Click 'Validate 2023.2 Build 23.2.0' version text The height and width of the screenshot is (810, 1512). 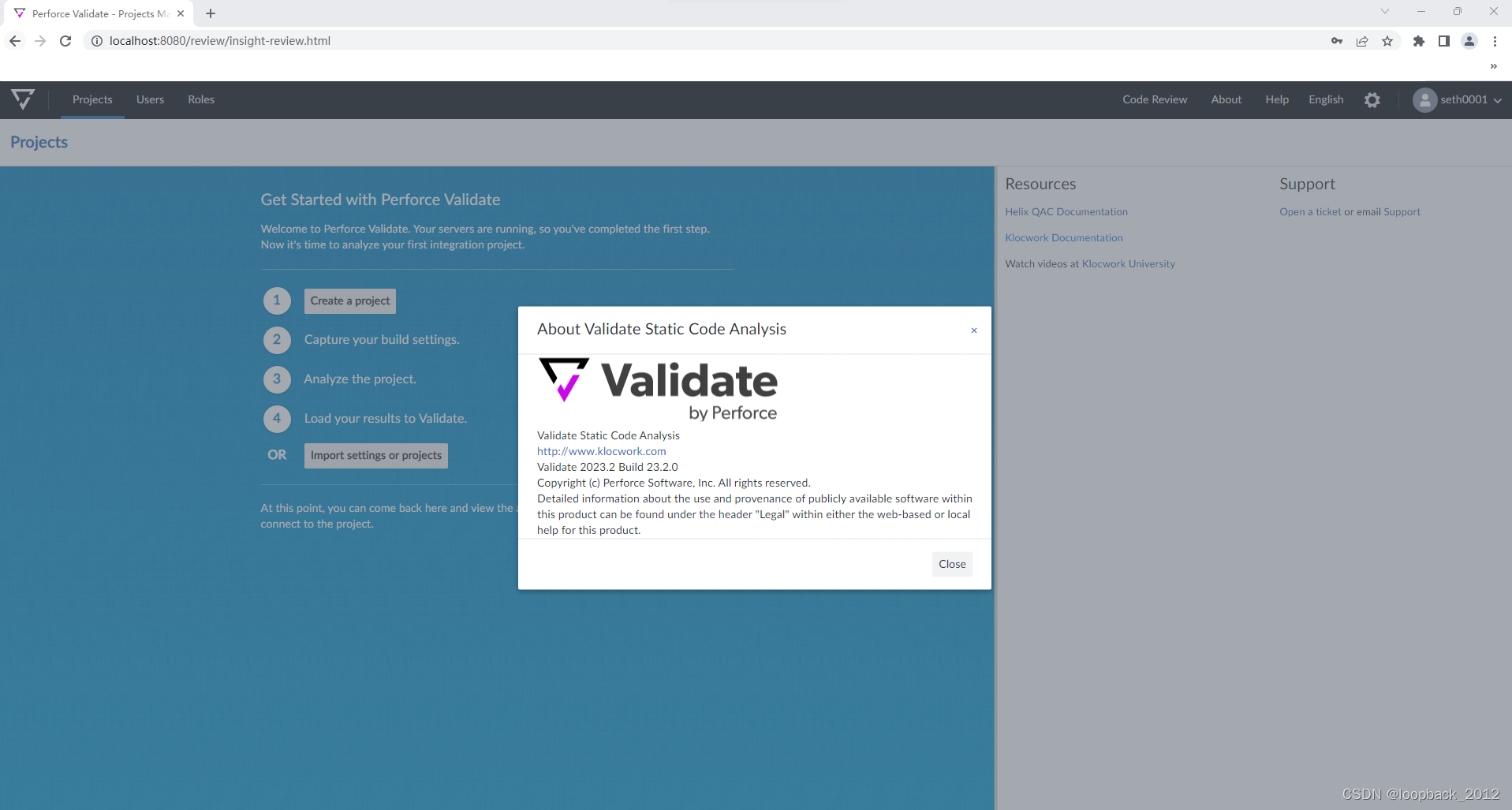tap(607, 467)
